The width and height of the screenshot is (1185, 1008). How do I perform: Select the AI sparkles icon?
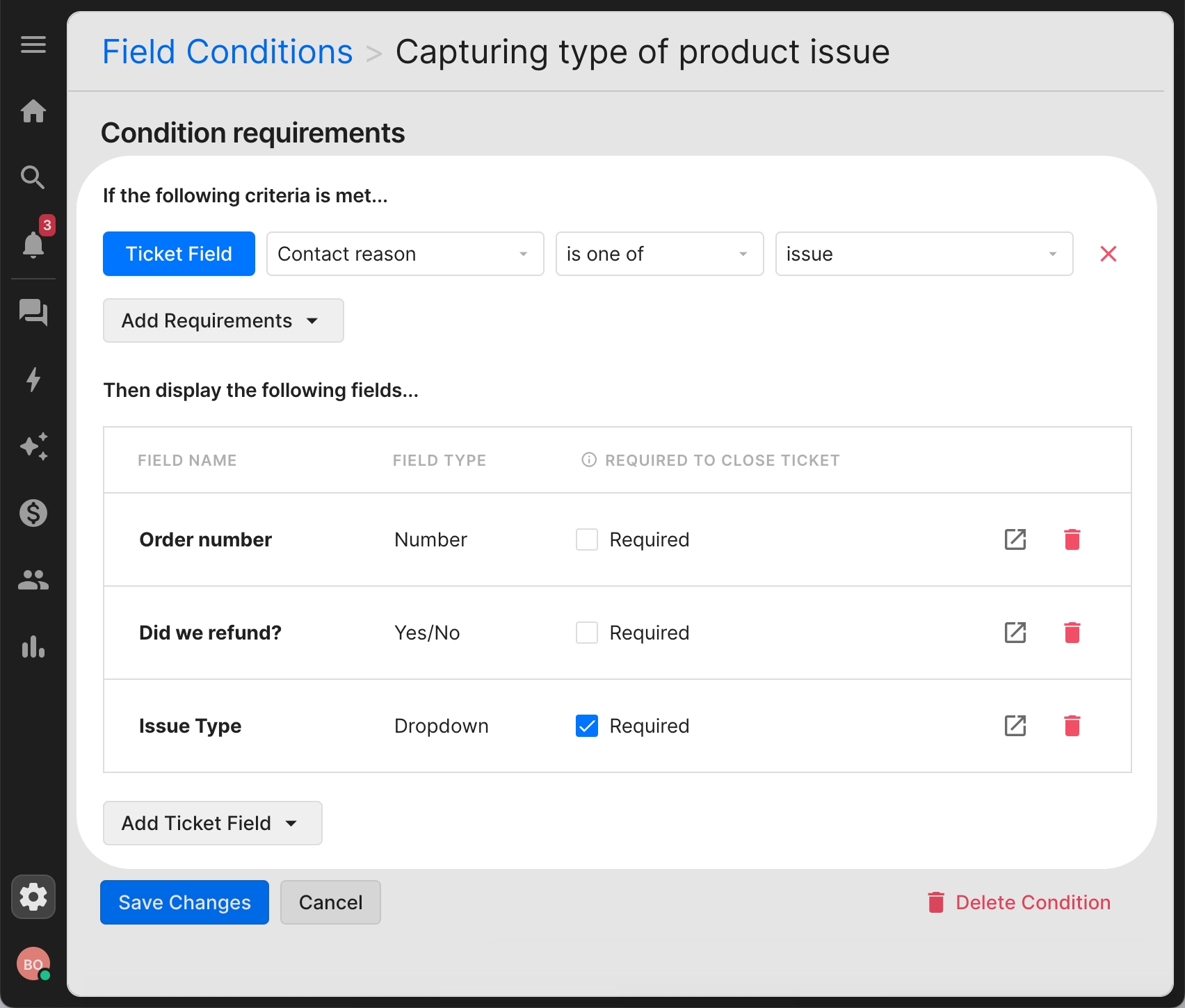33,446
